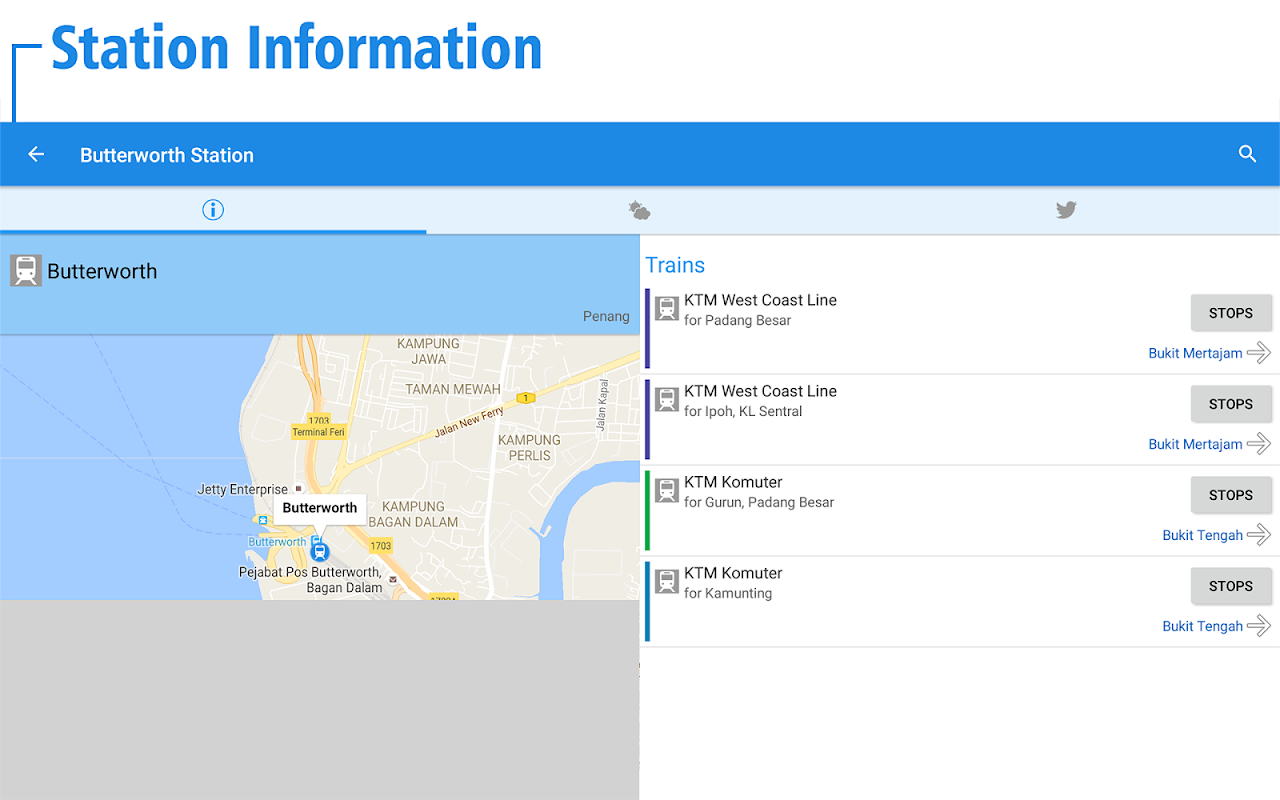Select the Butterworth Station title text
Screen dimensions: 1280x800
[167, 155]
